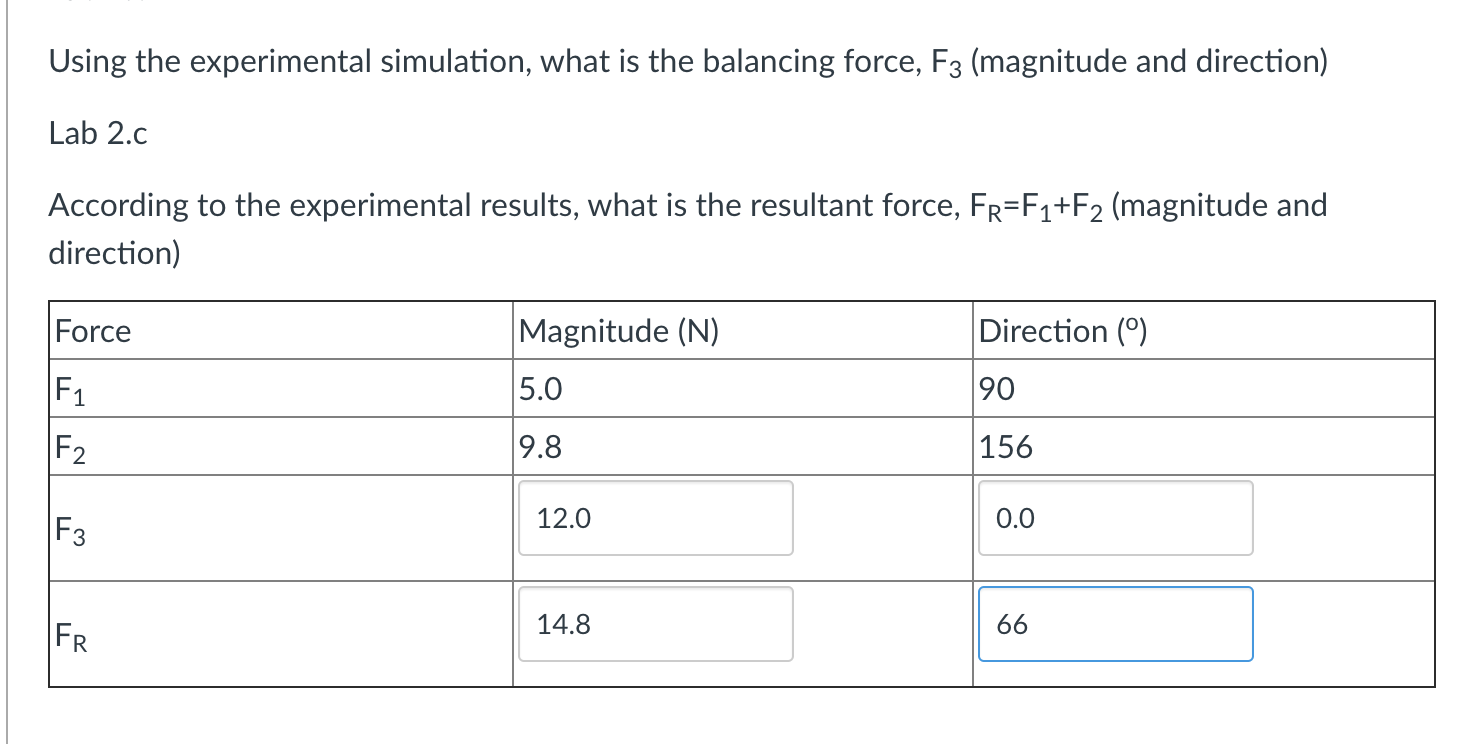Viewport: 1470px width, 744px height.
Task: Click the word direction below the question
Action: point(115,253)
